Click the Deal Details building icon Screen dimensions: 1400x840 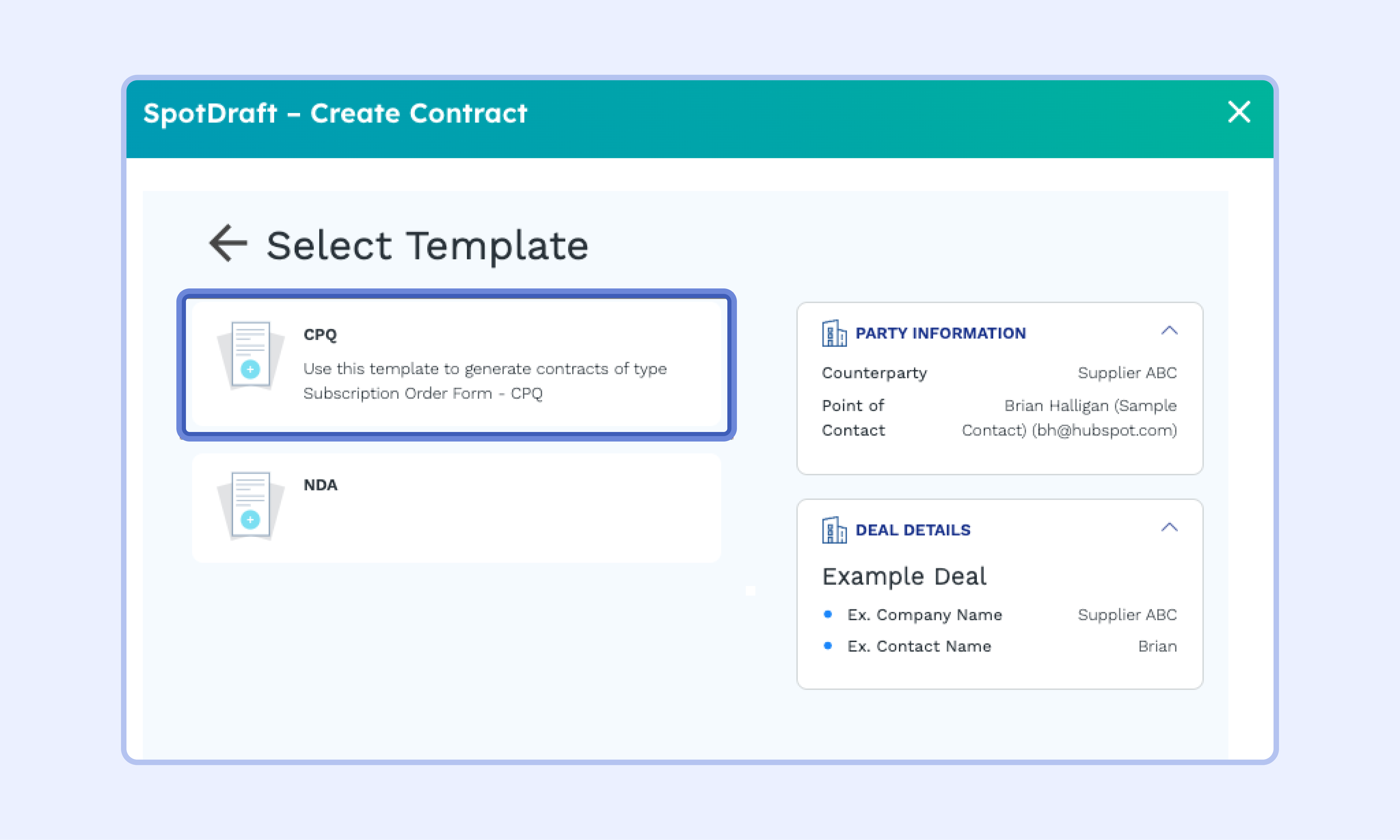tap(833, 530)
